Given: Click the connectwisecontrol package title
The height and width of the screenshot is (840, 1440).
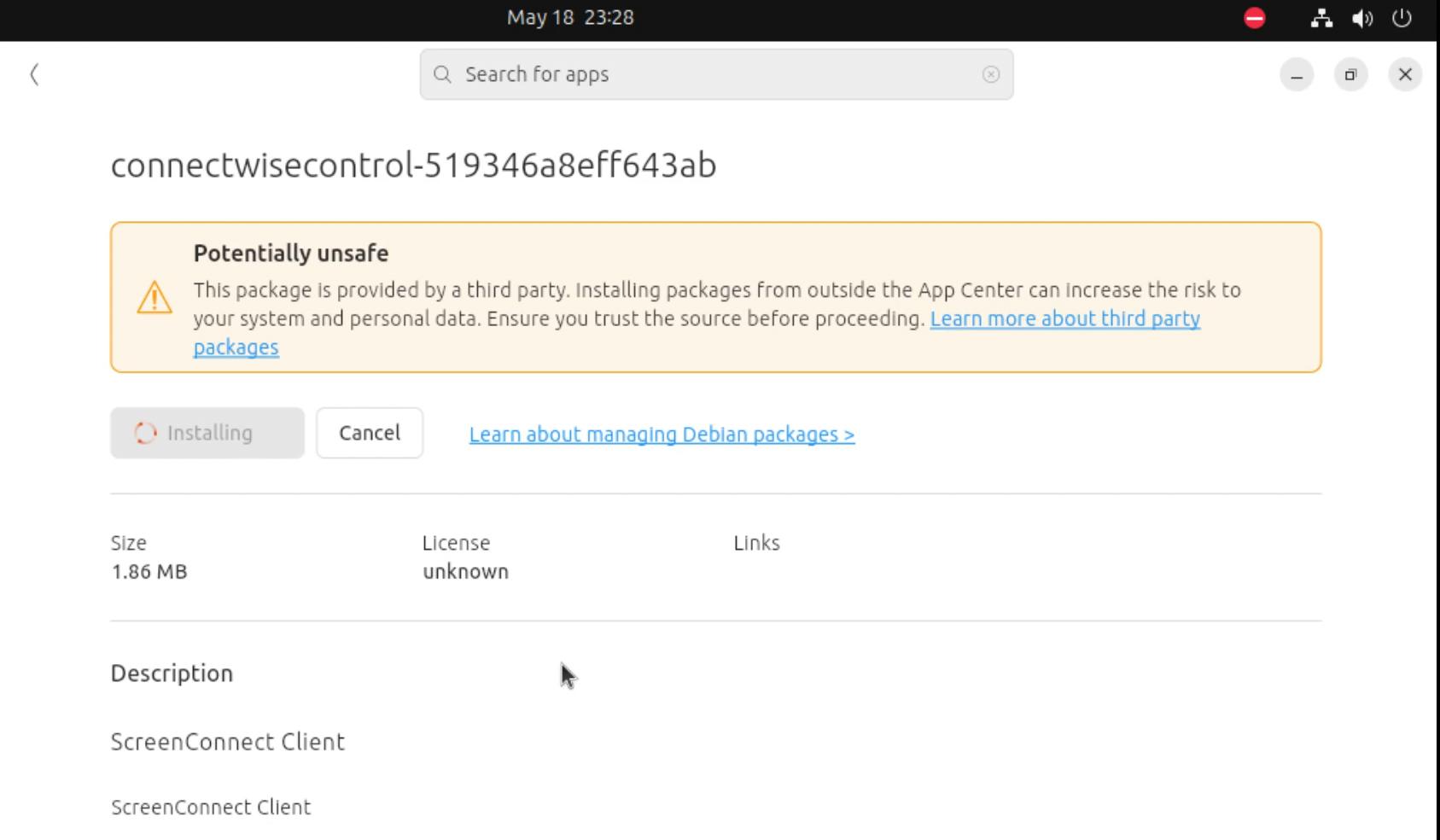Looking at the screenshot, I should [413, 165].
